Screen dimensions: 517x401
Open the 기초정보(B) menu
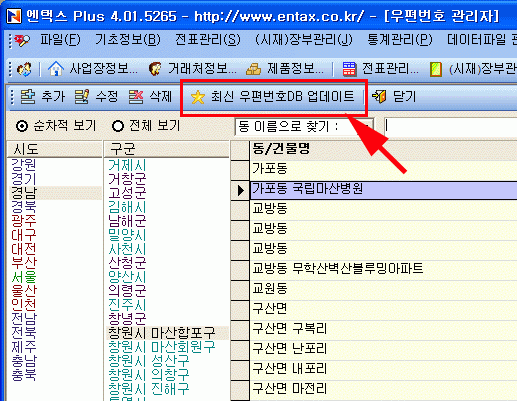(x=128, y=40)
